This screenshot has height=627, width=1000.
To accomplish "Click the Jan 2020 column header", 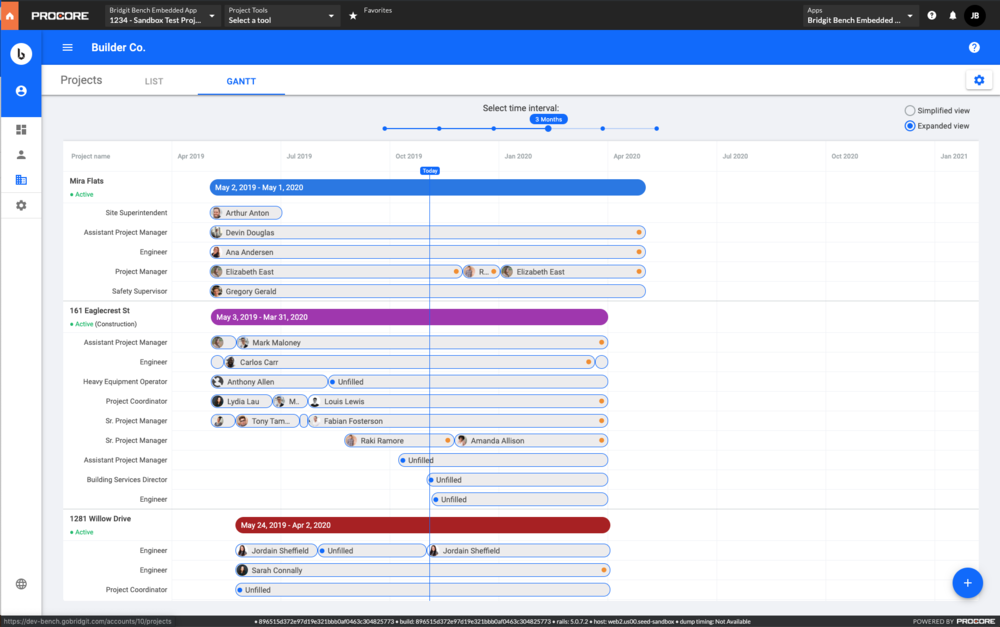I will (x=518, y=156).
